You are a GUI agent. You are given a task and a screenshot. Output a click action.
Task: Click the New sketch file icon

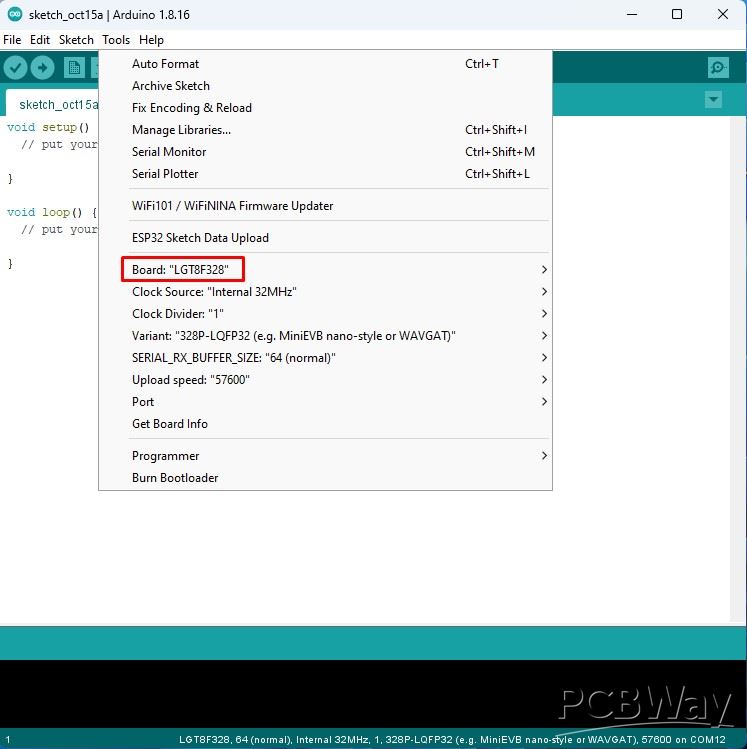point(74,67)
